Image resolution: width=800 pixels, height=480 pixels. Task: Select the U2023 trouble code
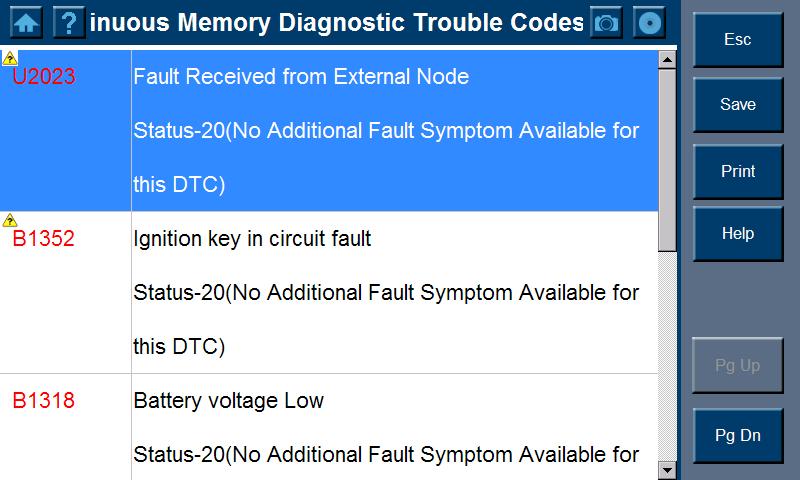(44, 77)
